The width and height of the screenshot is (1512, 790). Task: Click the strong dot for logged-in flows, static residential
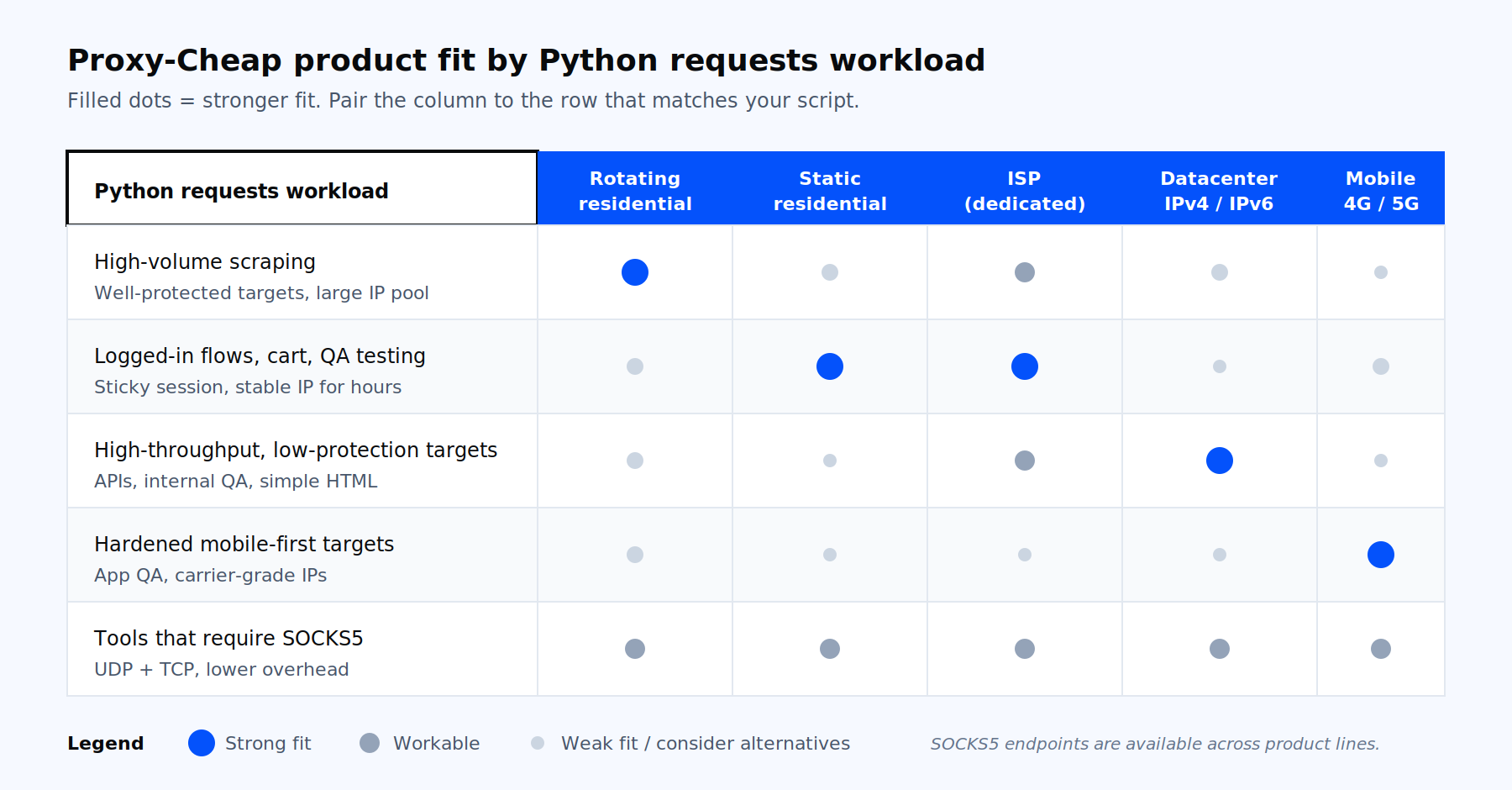pyautogui.click(x=830, y=366)
